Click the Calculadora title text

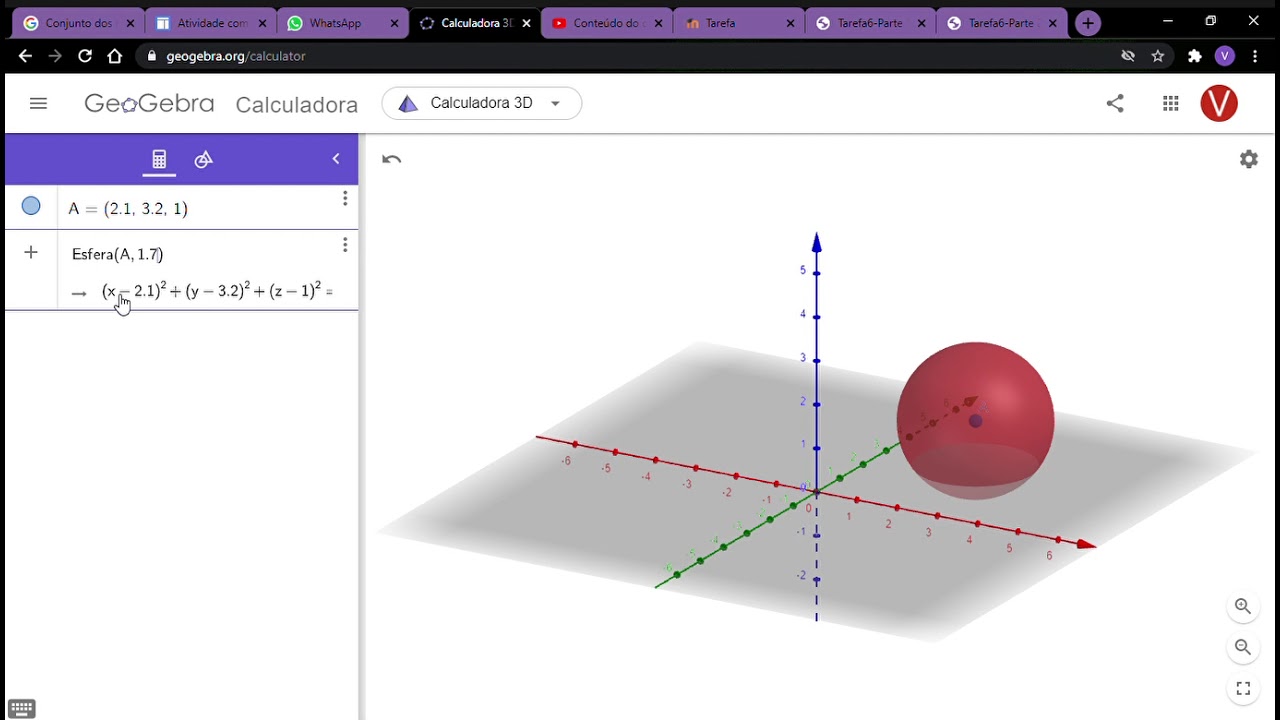point(297,105)
